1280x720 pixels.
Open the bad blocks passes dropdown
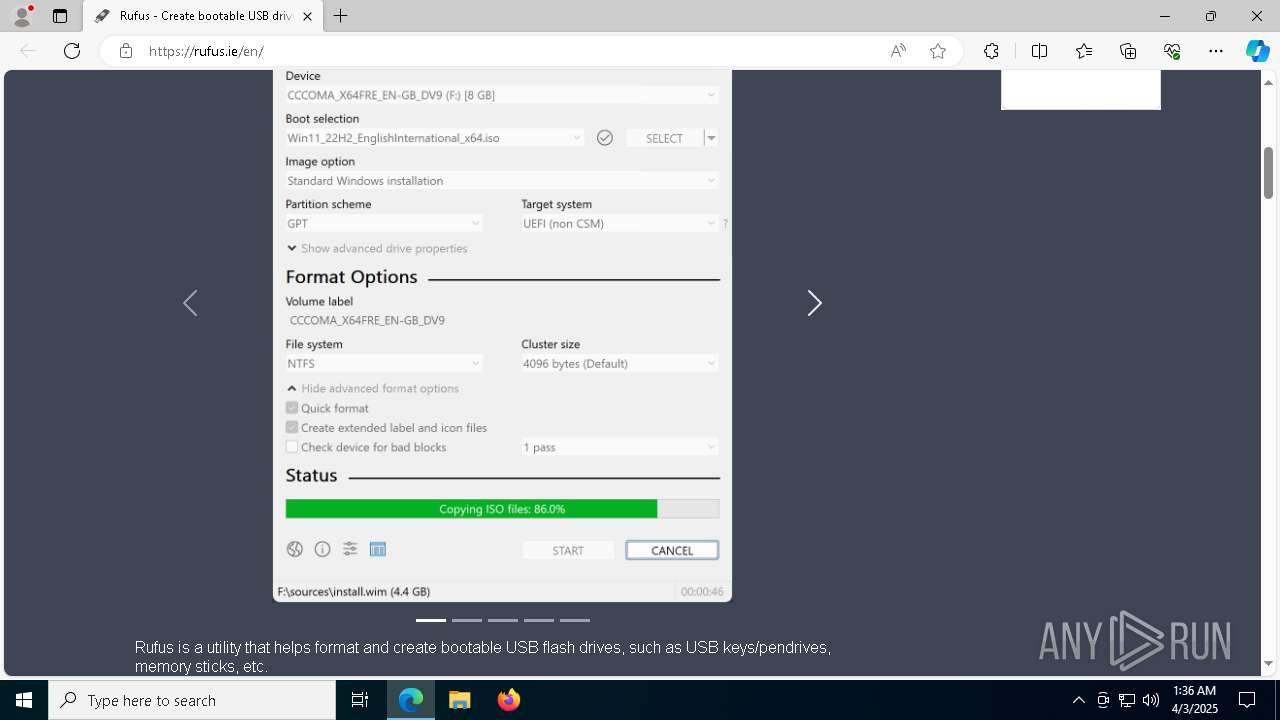pos(619,447)
